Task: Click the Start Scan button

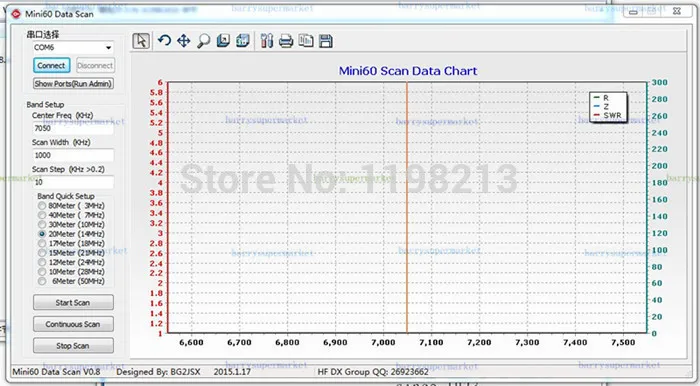Action: click(73, 303)
